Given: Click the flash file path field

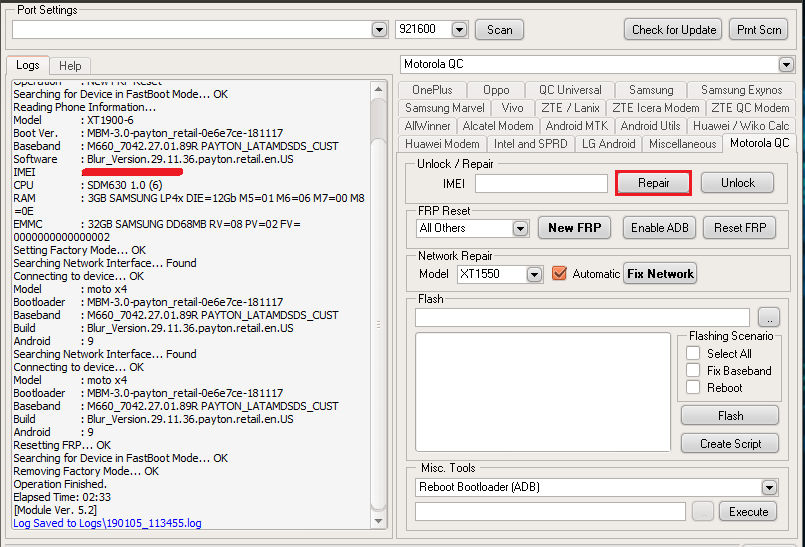Looking at the screenshot, I should click(x=582, y=317).
